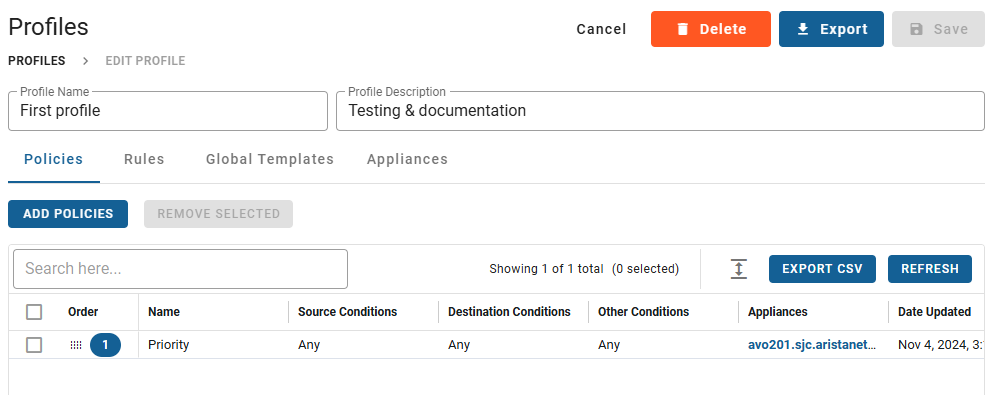
Task: Refresh the policies table
Action: click(x=930, y=269)
